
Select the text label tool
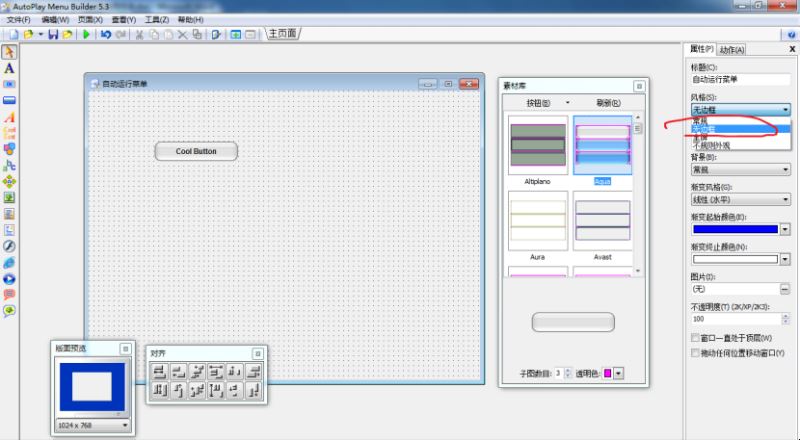(x=9, y=68)
